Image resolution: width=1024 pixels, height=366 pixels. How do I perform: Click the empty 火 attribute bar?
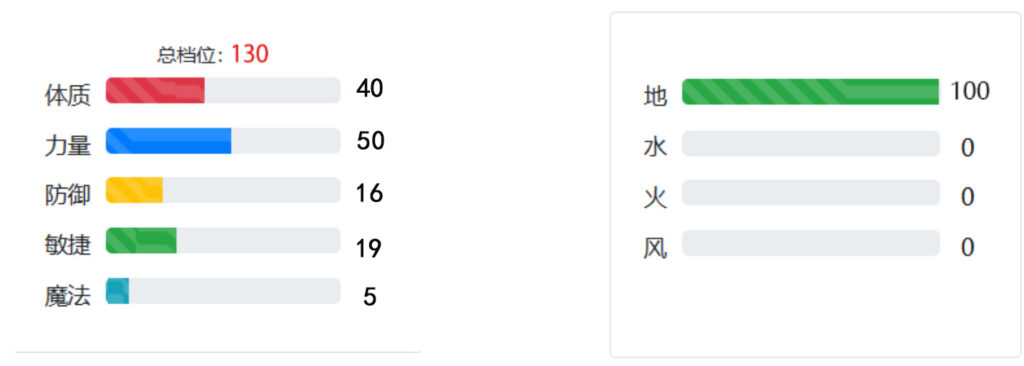point(810,193)
